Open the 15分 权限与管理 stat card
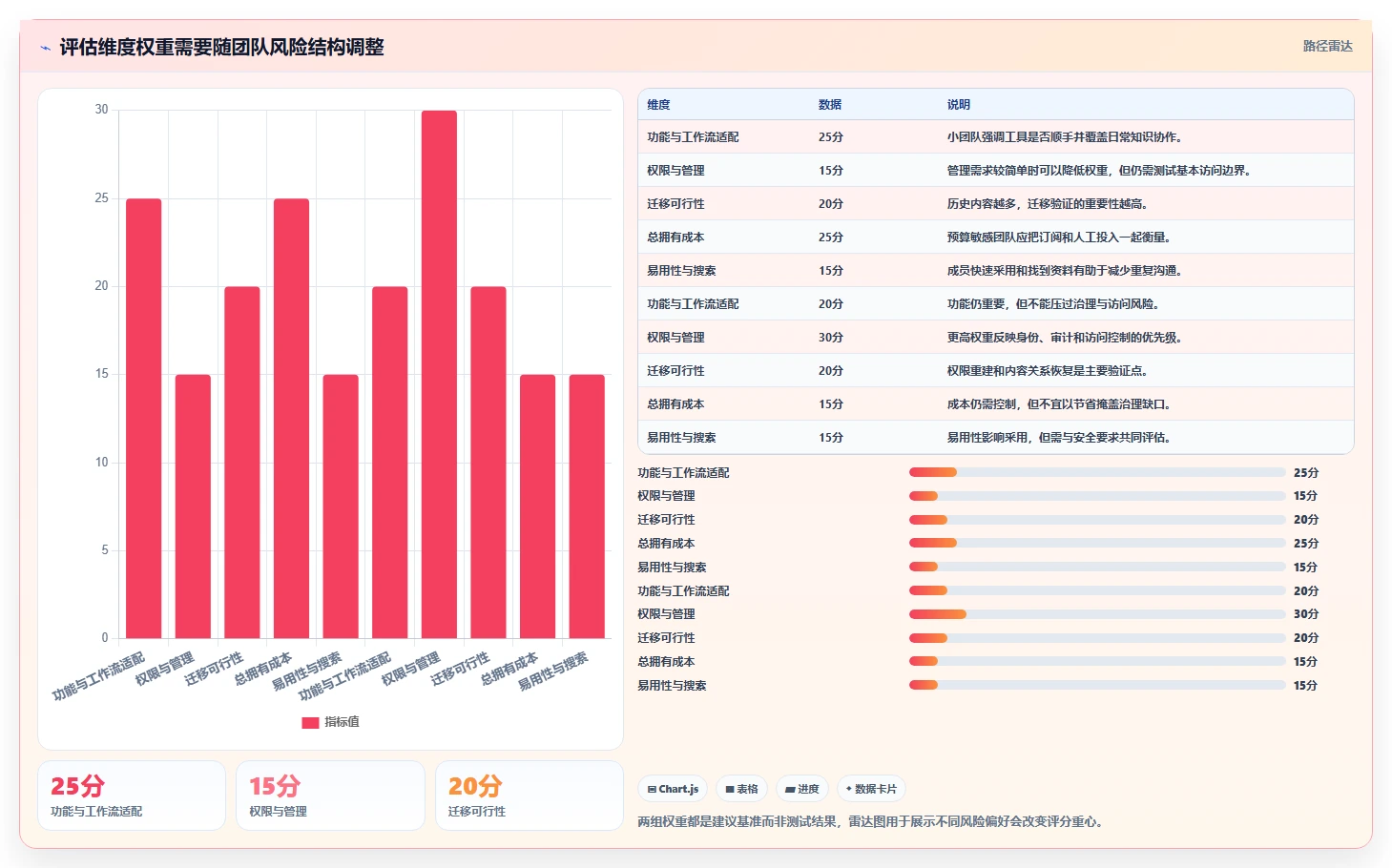This screenshot has height=868, width=1392. pos(330,796)
